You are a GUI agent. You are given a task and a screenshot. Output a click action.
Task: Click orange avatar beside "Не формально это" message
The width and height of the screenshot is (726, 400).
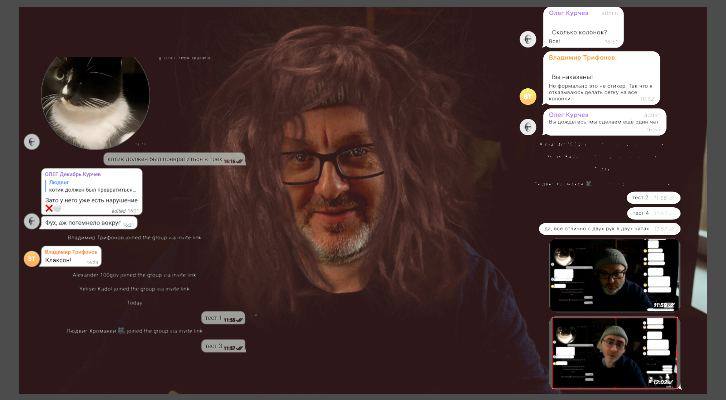[528, 97]
